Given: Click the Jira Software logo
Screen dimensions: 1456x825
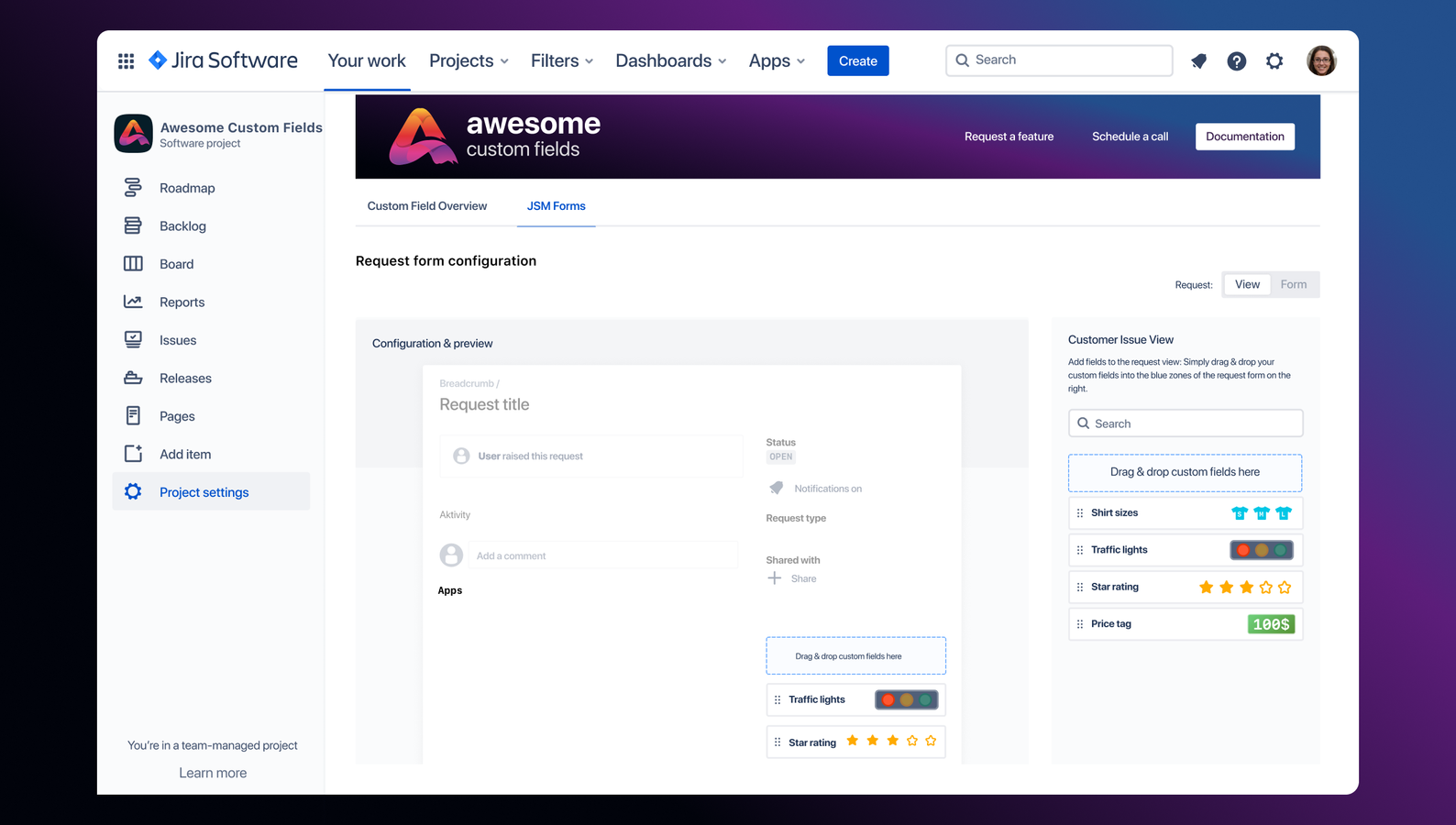Looking at the screenshot, I should [223, 60].
